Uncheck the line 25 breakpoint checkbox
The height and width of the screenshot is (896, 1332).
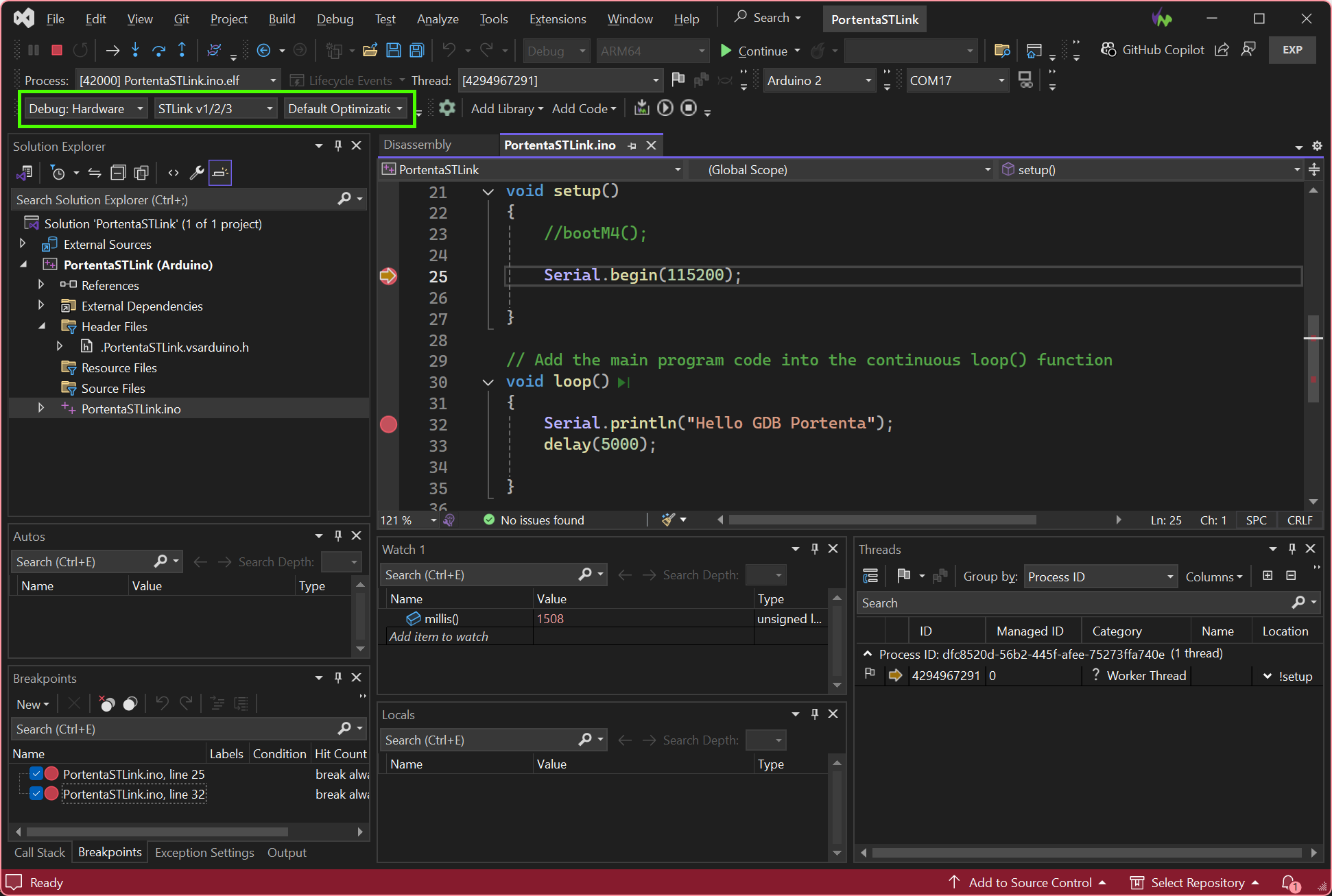(x=37, y=774)
